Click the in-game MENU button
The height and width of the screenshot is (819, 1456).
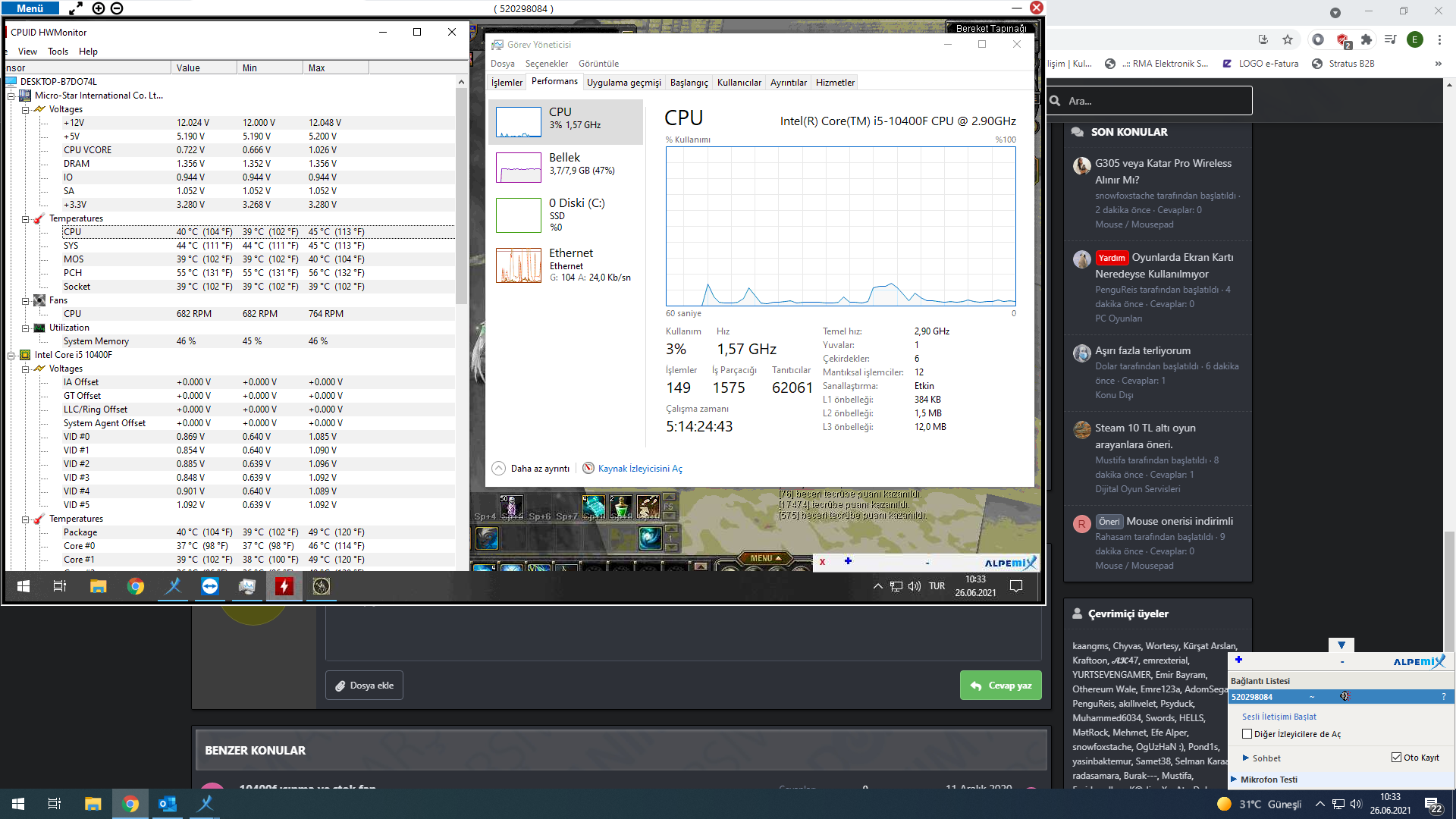[765, 558]
